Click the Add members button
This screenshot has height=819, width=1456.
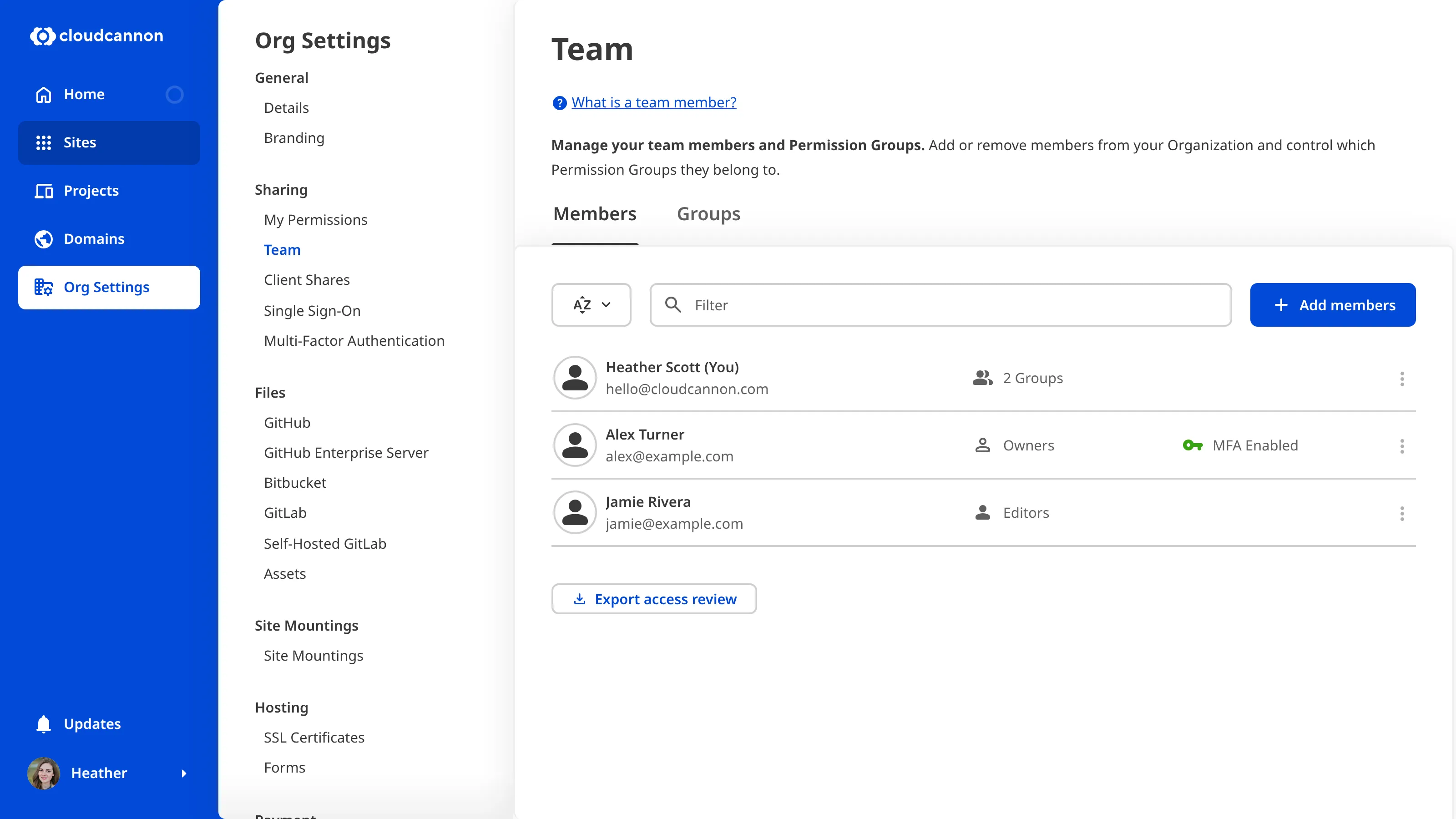pos(1333,305)
